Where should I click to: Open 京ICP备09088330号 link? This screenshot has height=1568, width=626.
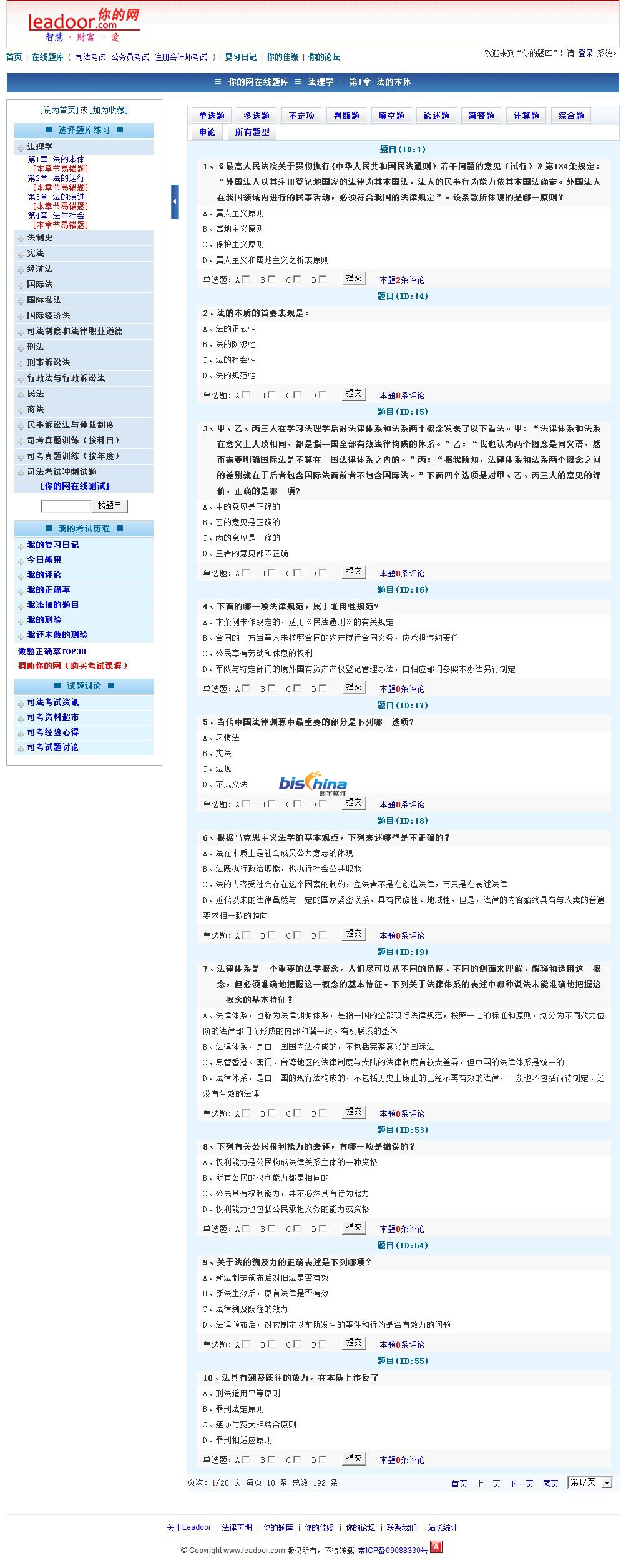tap(393, 1550)
